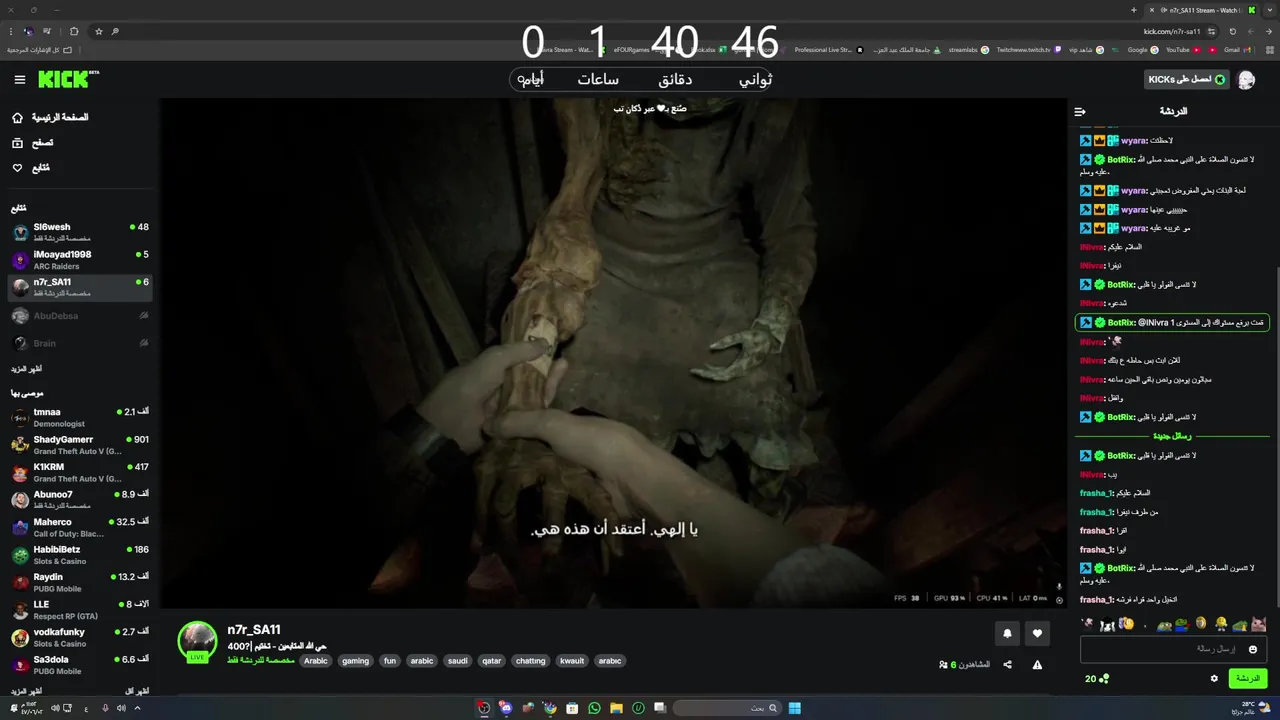
Task: Click the Get KICKs button
Action: (1187, 80)
